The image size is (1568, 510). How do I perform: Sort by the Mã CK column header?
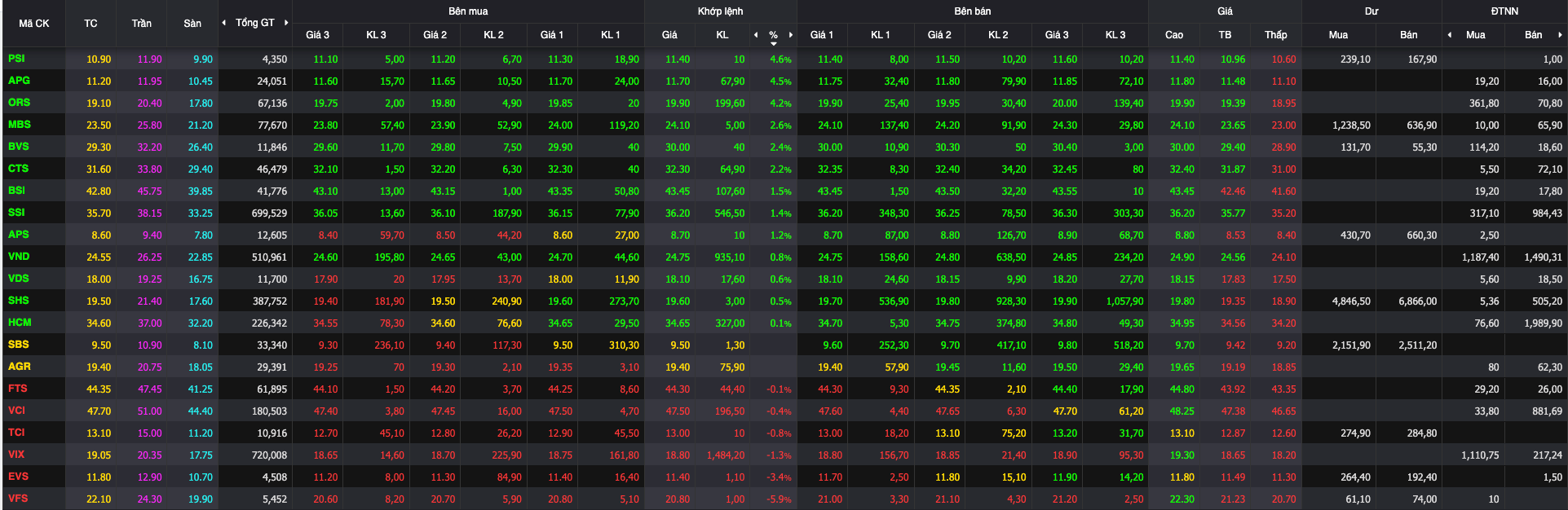pos(34,24)
